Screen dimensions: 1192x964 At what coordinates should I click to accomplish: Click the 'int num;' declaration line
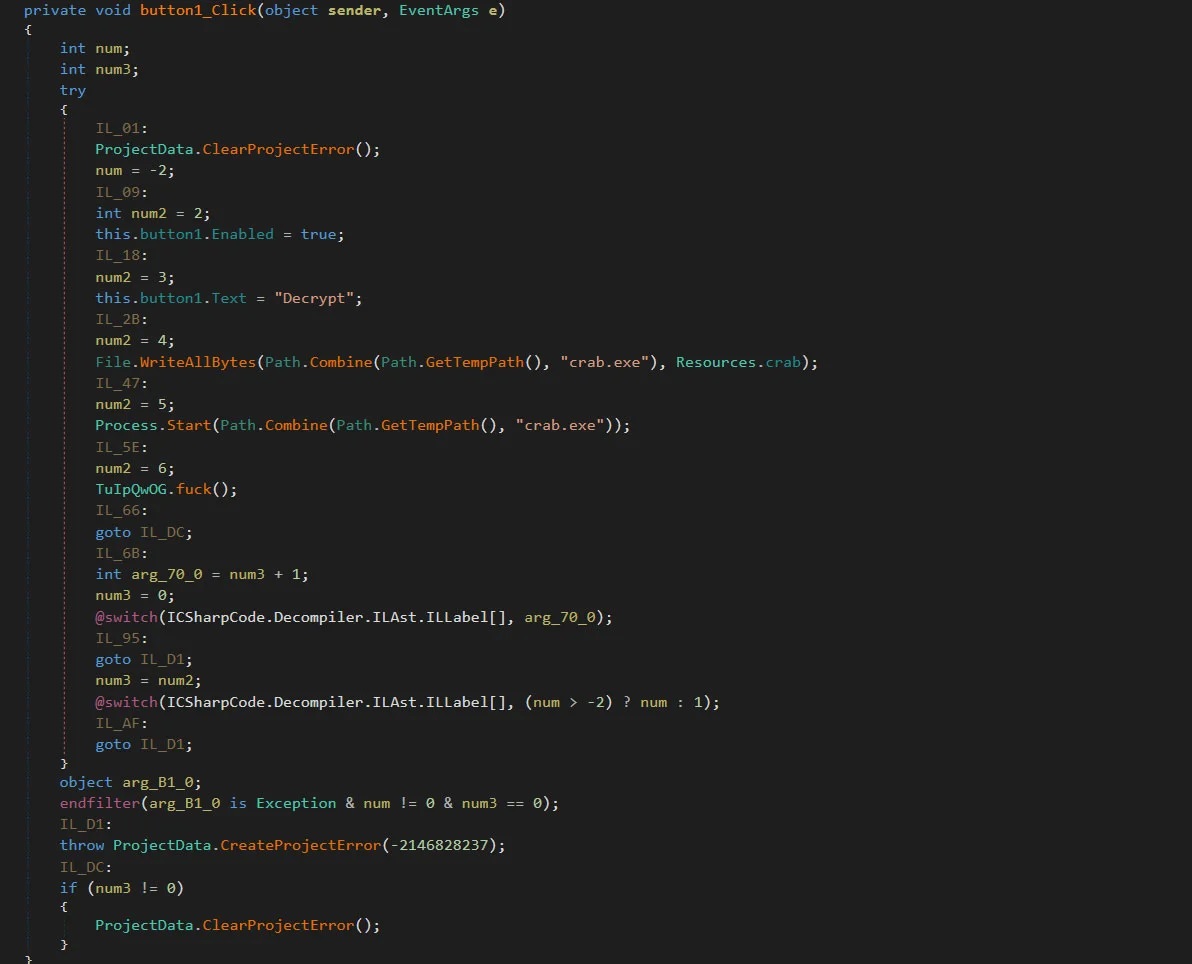point(95,49)
